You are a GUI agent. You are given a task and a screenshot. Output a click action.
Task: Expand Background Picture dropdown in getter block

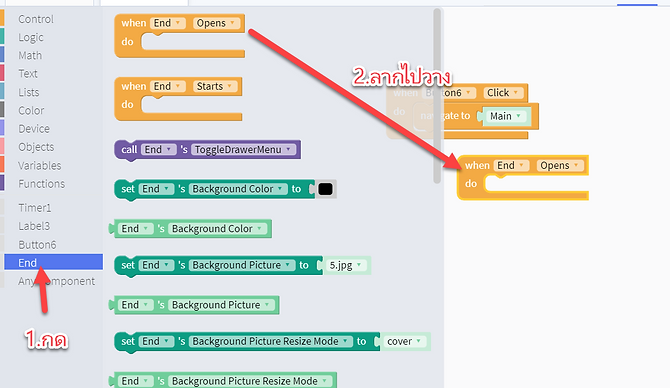click(221, 305)
